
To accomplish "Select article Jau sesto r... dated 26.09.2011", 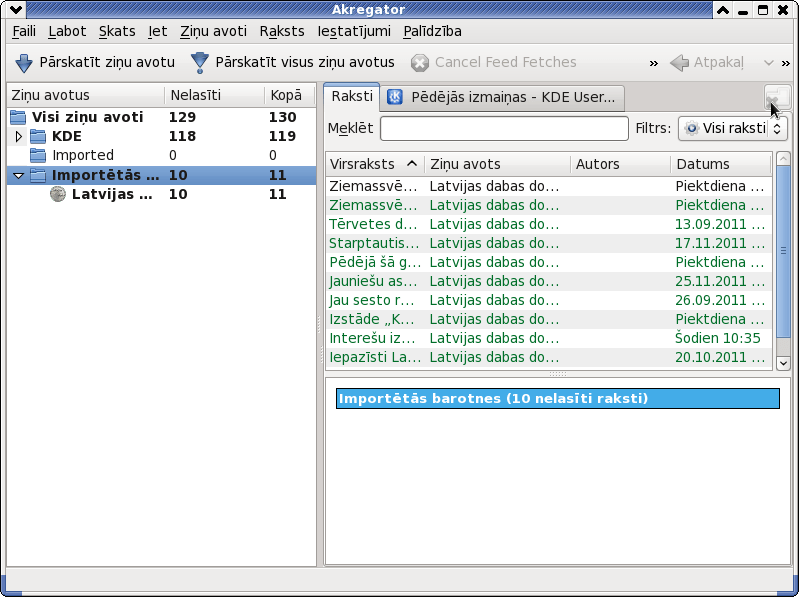I will (x=549, y=301).
